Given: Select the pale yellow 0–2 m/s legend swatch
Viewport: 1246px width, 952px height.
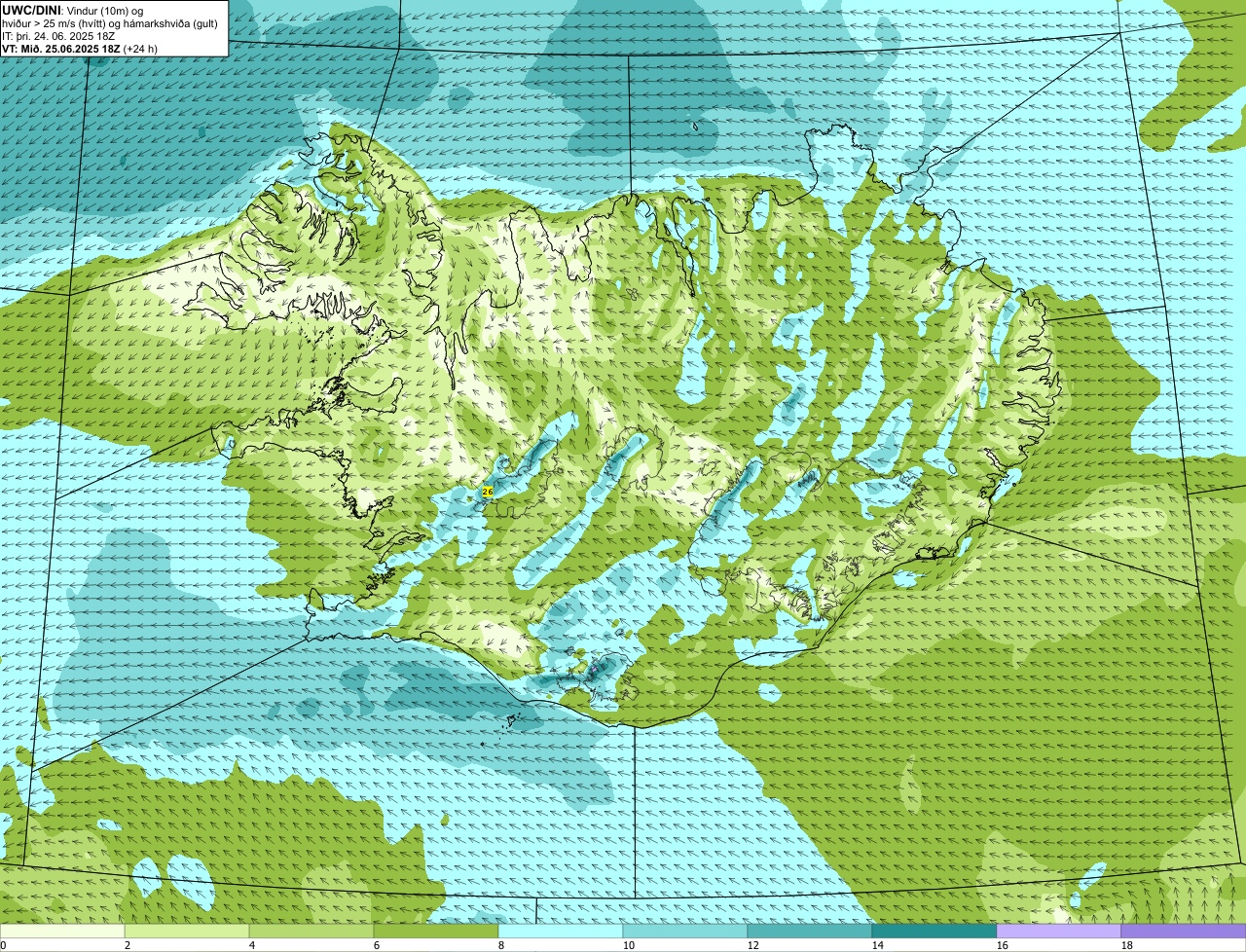Looking at the screenshot, I should click(62, 931).
